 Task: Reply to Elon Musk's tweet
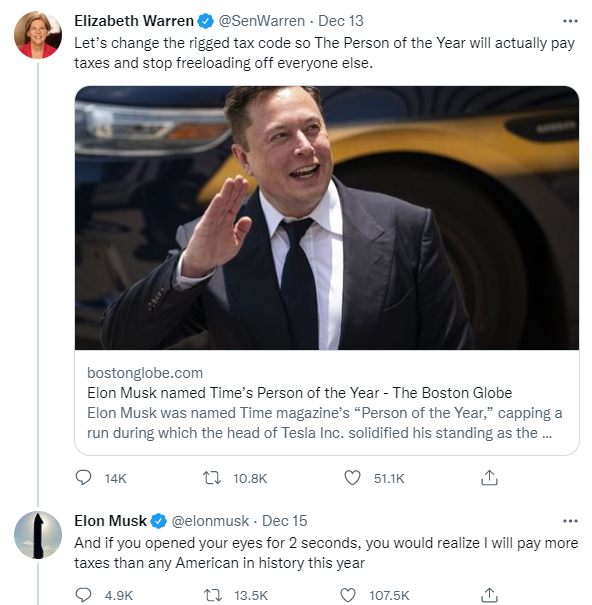pos(83,595)
